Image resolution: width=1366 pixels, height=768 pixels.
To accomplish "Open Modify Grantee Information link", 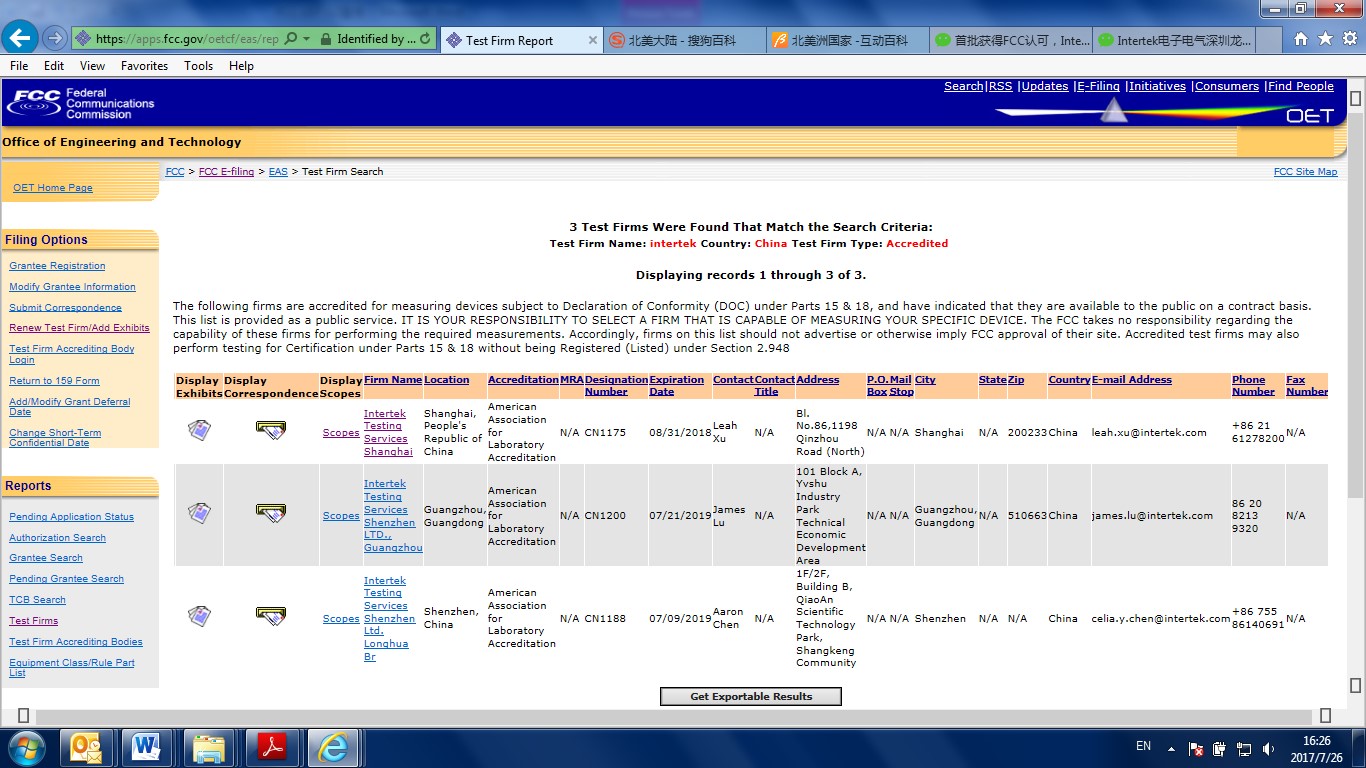I will coord(72,287).
